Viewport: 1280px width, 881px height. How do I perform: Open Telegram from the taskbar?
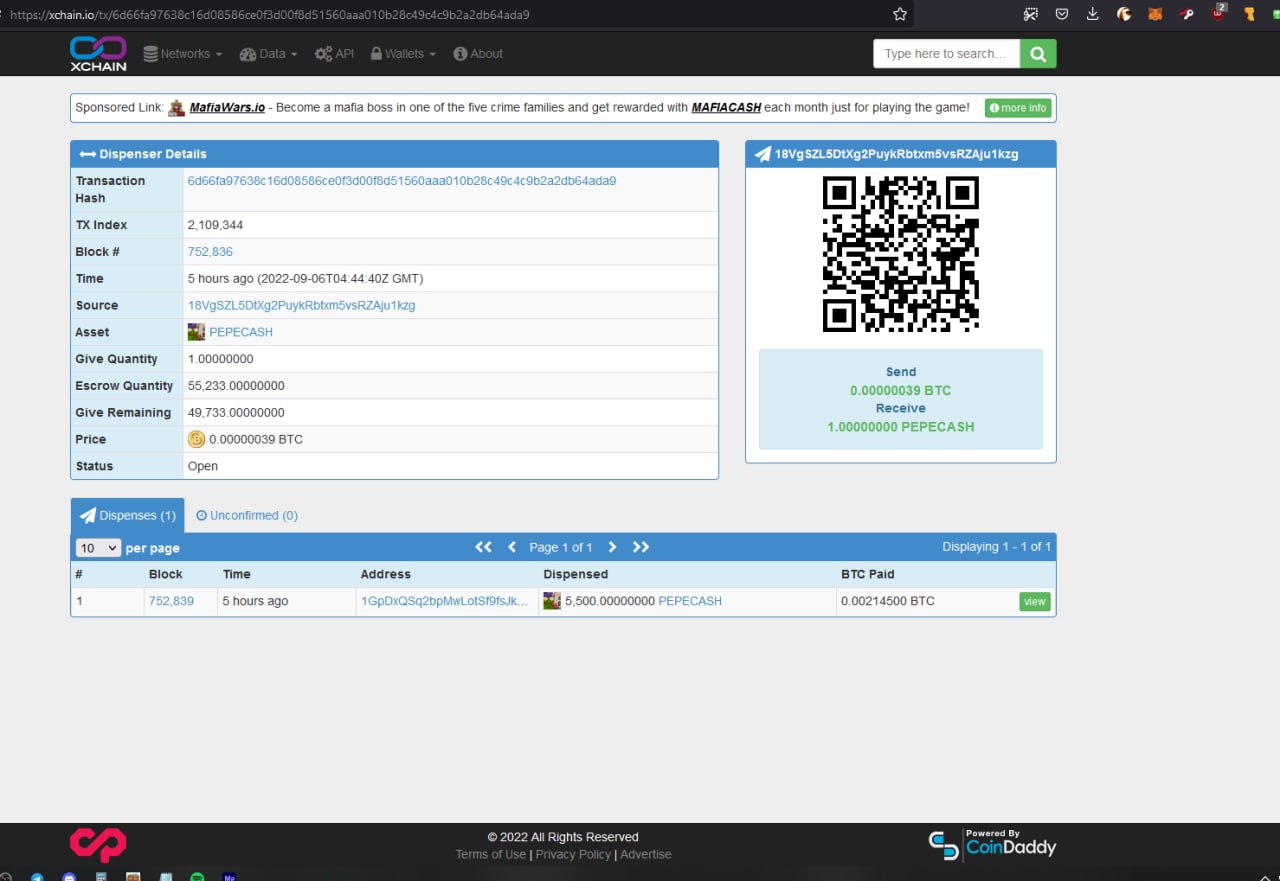pyautogui.click(x=37, y=877)
